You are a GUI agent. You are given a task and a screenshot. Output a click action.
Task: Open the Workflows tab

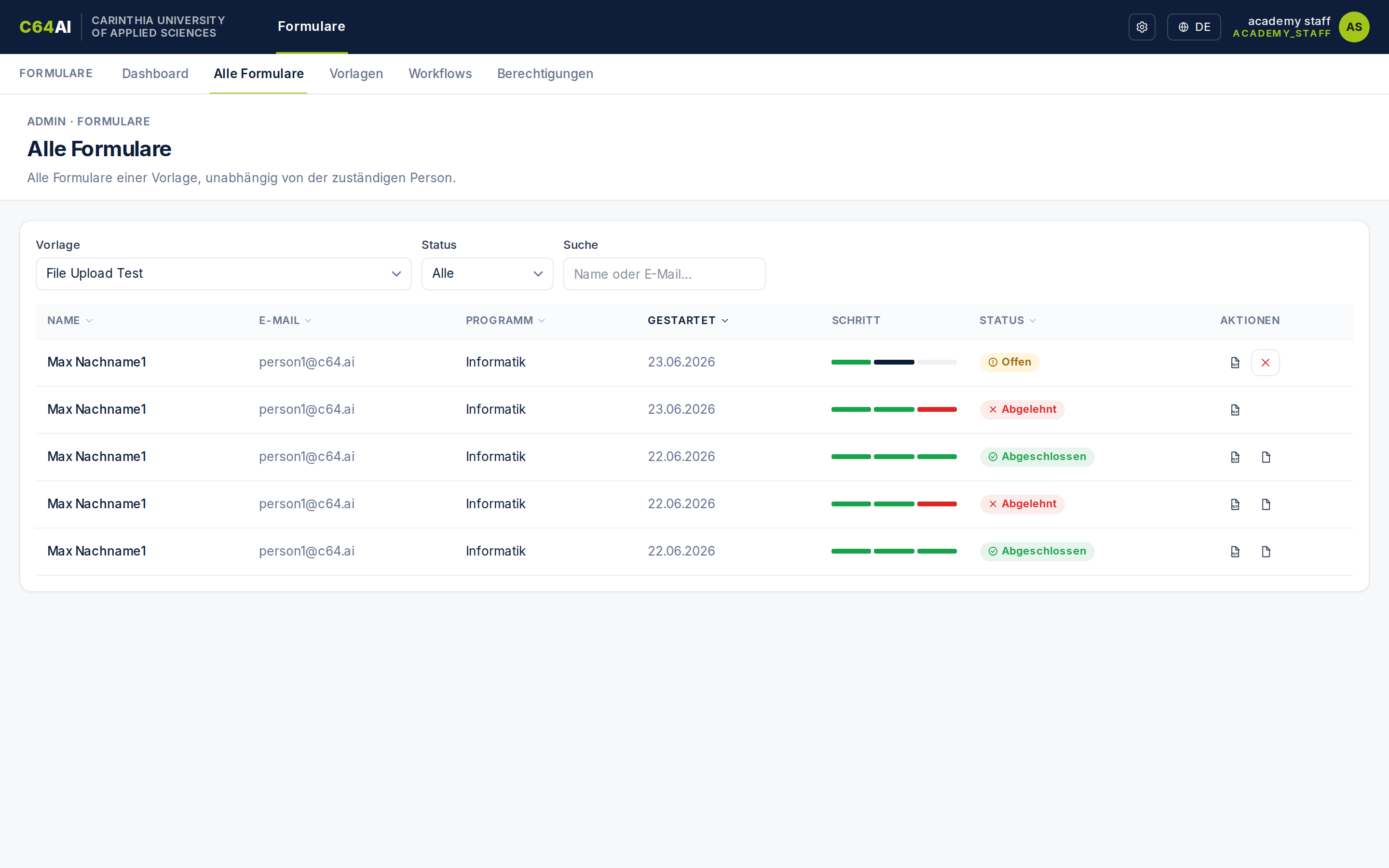(x=440, y=74)
